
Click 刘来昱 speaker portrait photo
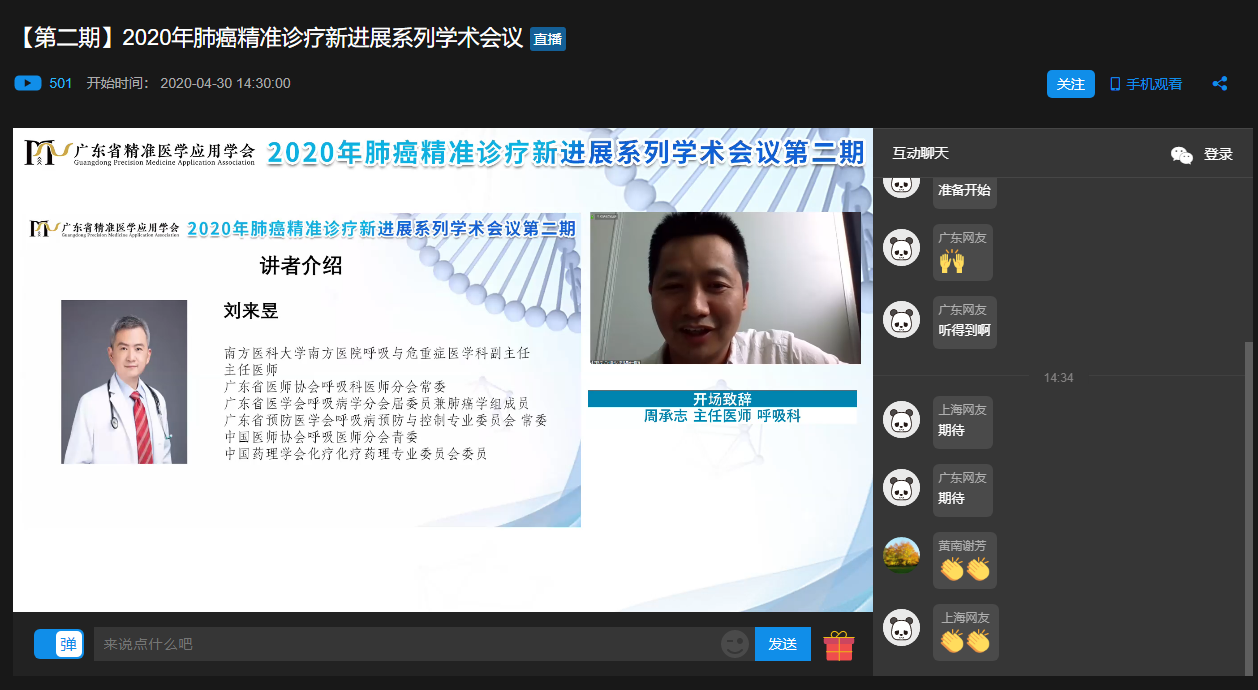click(124, 382)
